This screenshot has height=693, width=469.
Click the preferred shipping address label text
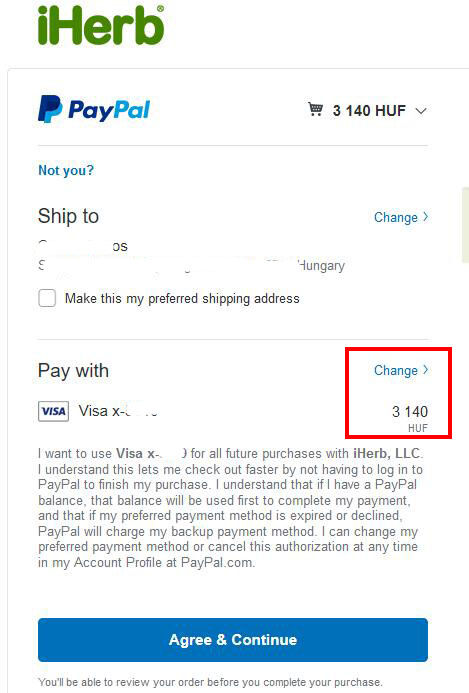(x=182, y=299)
